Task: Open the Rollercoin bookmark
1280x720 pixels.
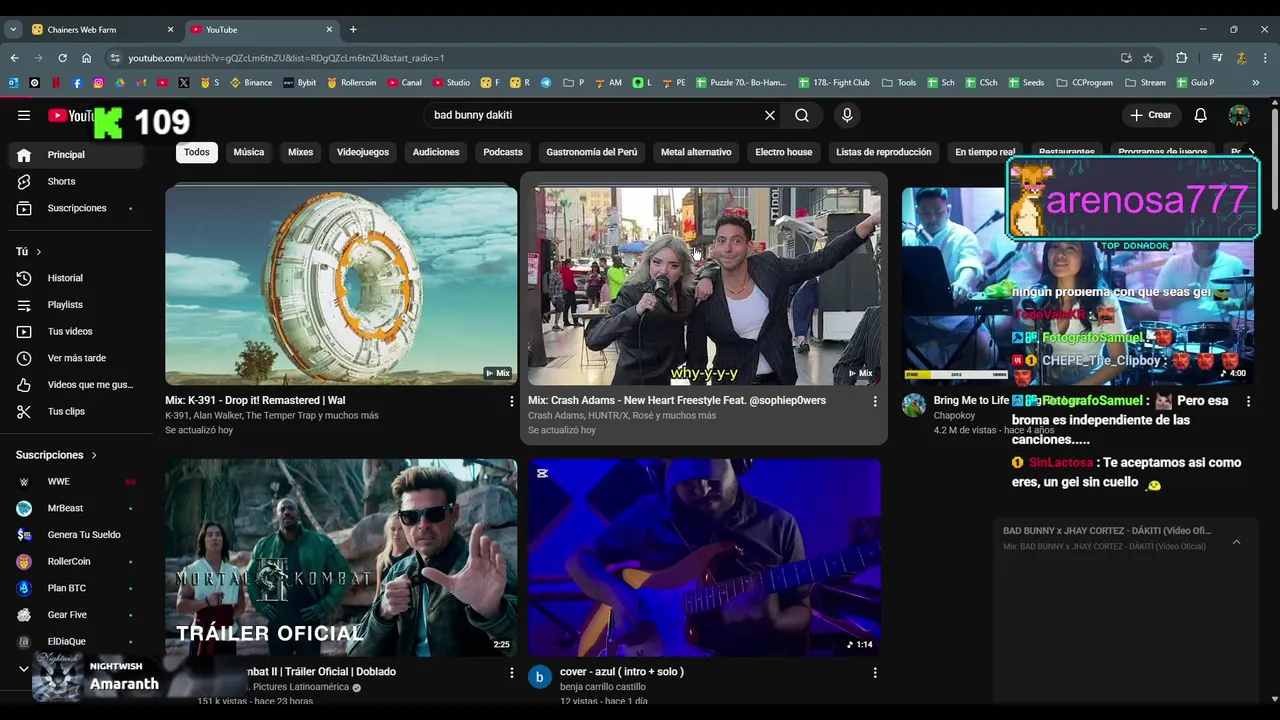Action: point(352,83)
